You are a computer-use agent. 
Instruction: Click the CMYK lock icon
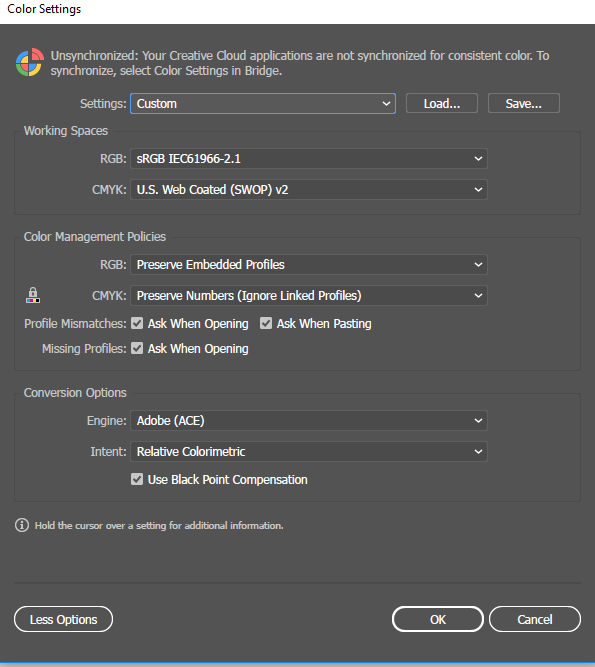pyautogui.click(x=33, y=295)
